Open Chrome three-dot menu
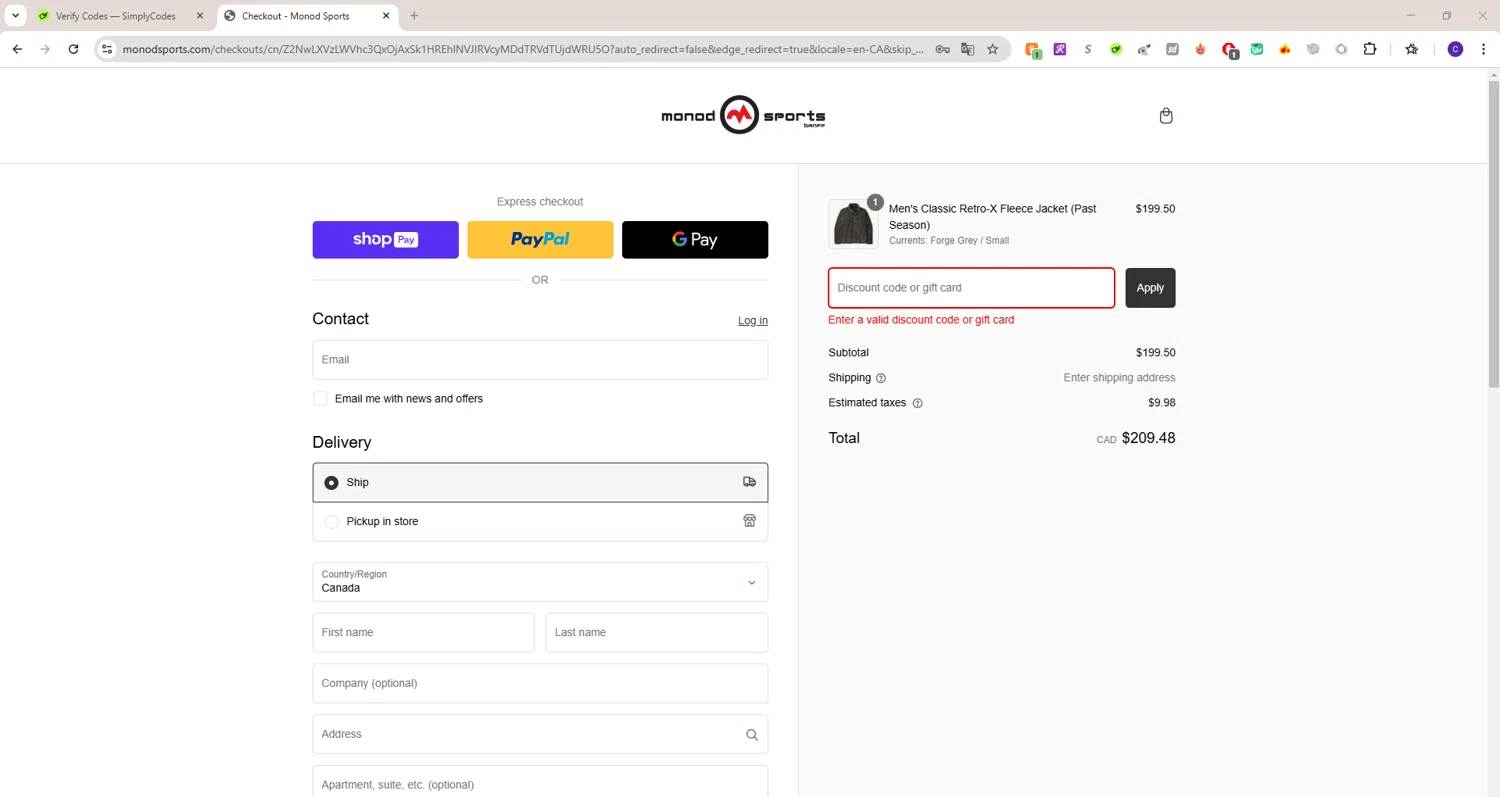This screenshot has height=797, width=1500. tap(1483, 49)
